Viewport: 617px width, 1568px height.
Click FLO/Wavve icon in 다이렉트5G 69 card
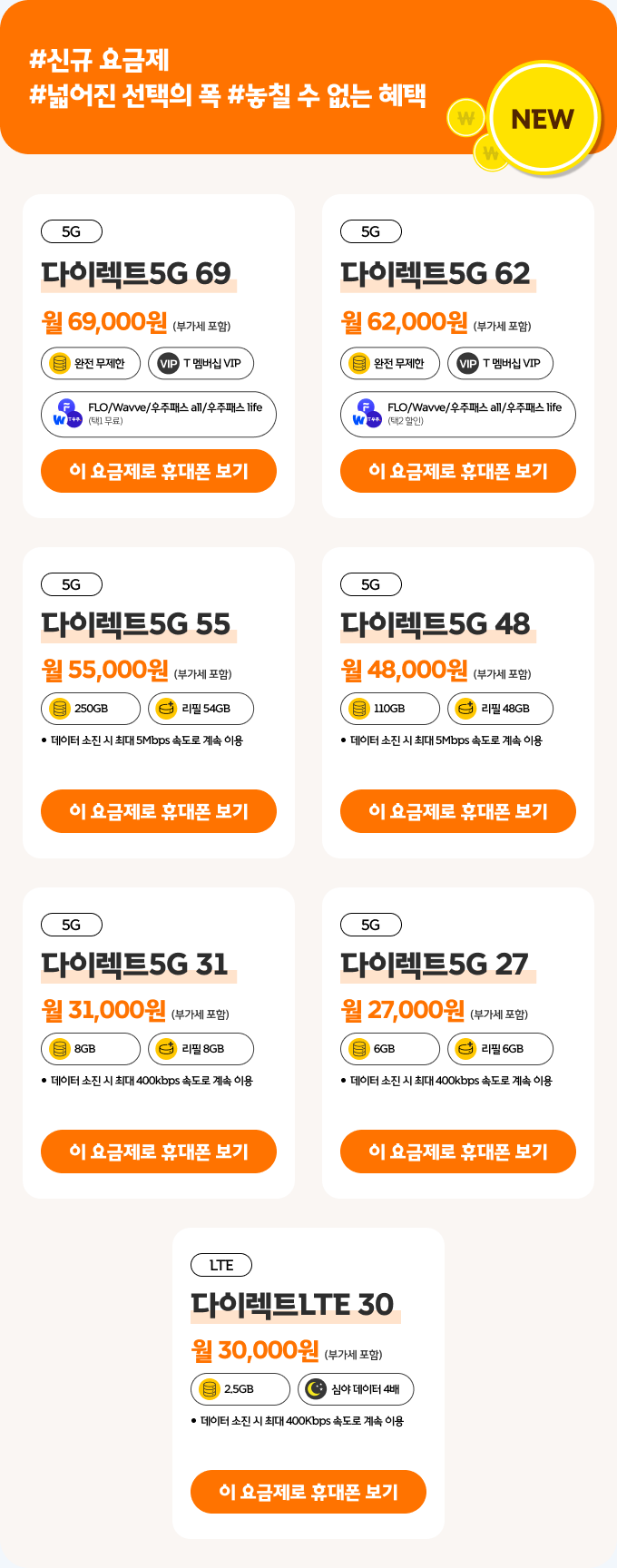(66, 413)
